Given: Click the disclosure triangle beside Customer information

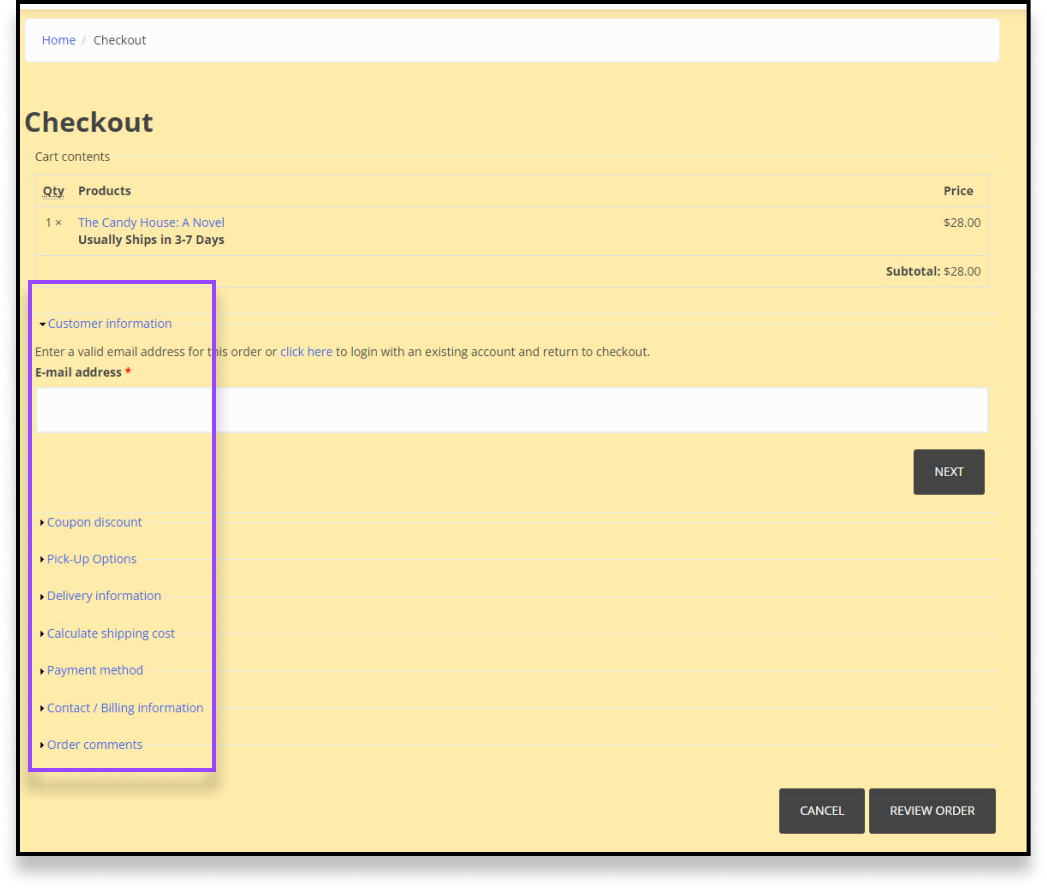Looking at the screenshot, I should point(41,323).
